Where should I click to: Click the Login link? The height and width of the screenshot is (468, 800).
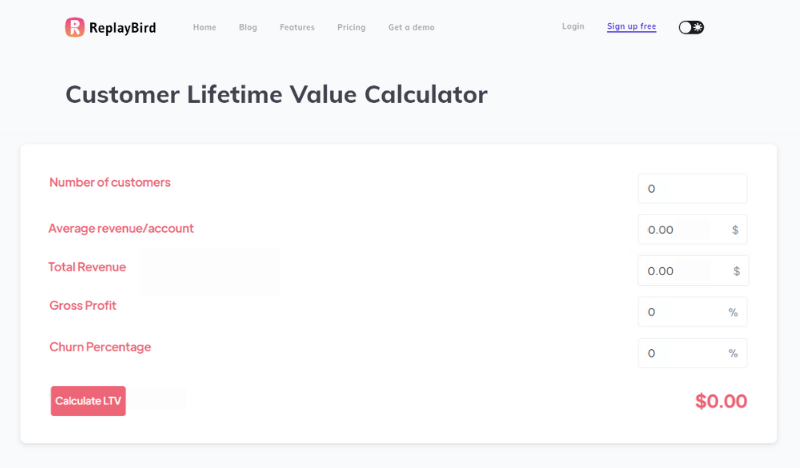point(573,26)
